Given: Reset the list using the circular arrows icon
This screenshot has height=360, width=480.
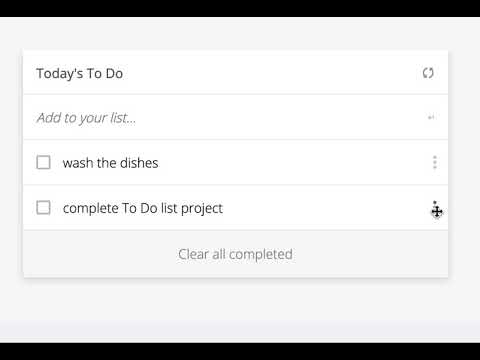Looking at the screenshot, I should [x=428, y=73].
